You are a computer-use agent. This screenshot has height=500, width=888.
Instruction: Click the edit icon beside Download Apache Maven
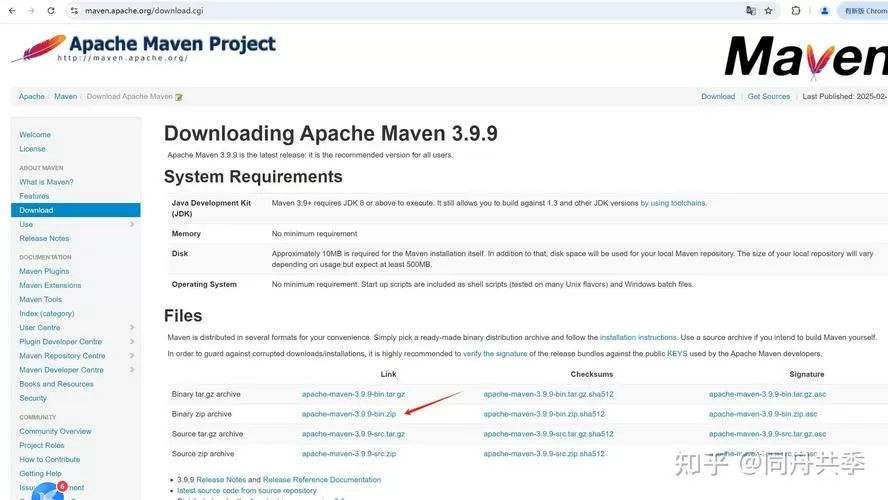[x=179, y=97]
